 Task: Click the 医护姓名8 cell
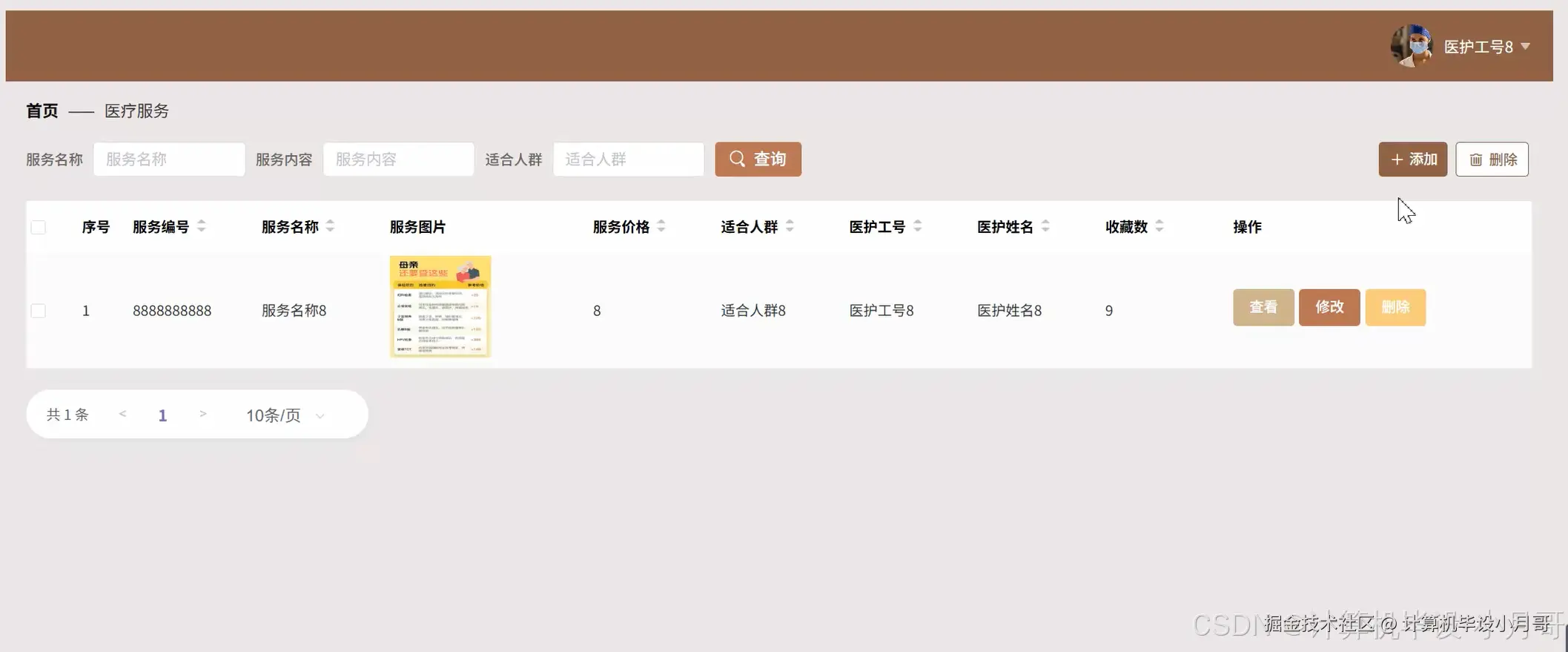[x=1009, y=311]
